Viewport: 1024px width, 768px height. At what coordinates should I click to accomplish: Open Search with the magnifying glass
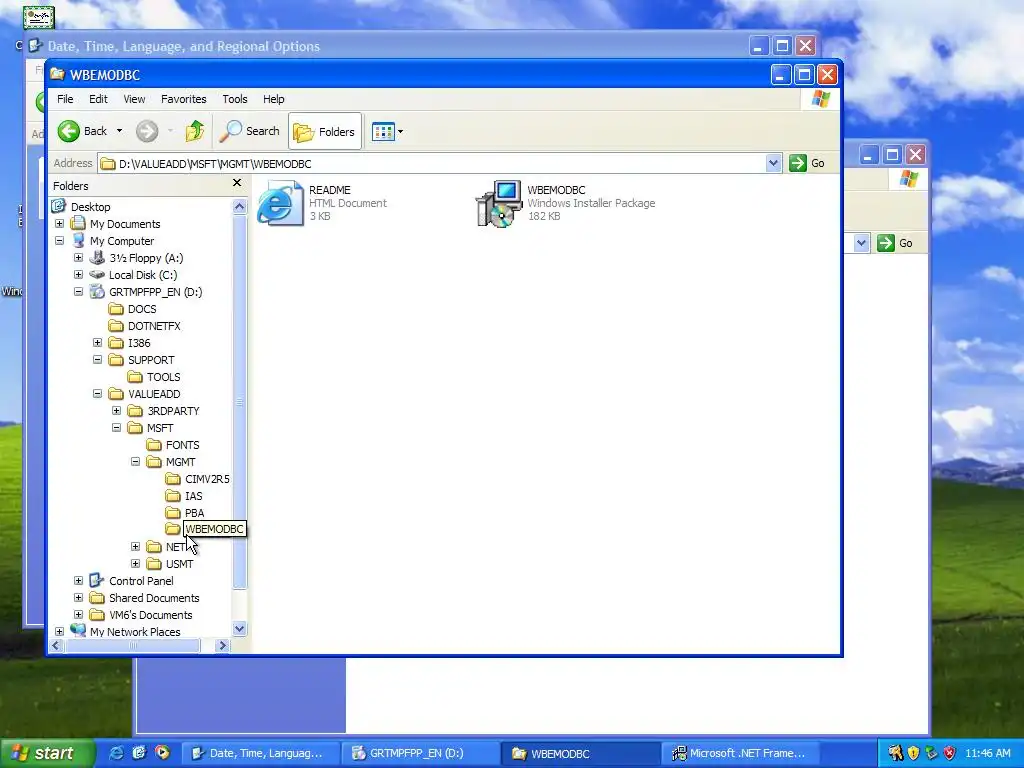(x=249, y=131)
